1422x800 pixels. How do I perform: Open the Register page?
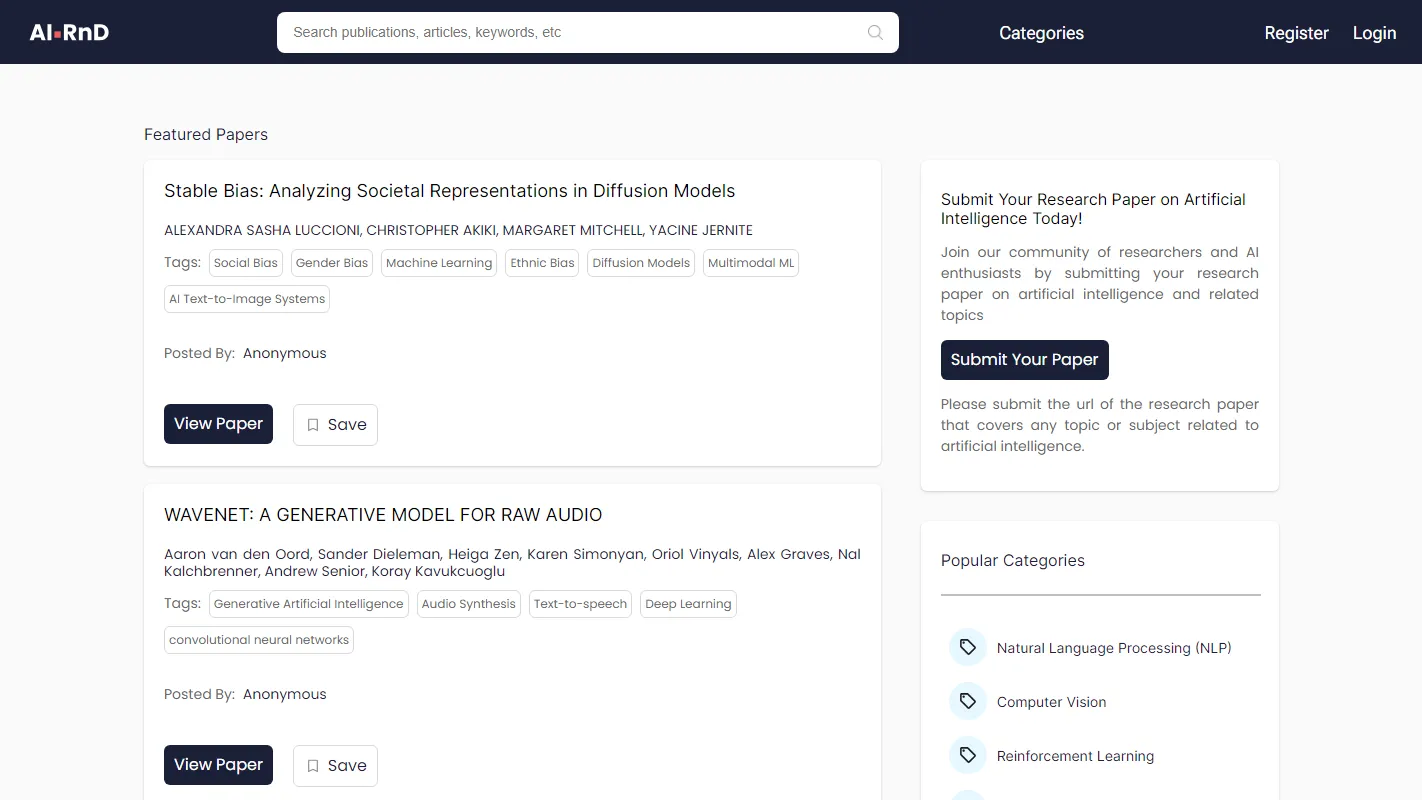[x=1296, y=33]
